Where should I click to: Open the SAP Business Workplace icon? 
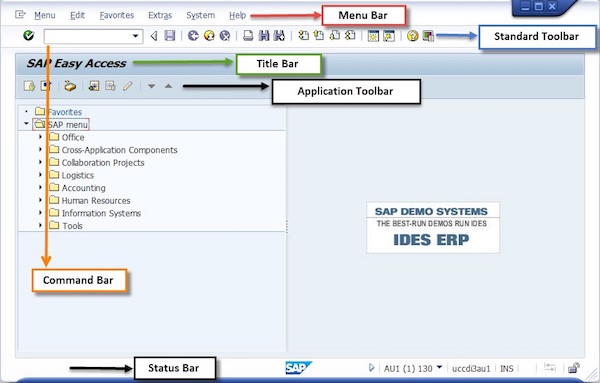pos(70,86)
